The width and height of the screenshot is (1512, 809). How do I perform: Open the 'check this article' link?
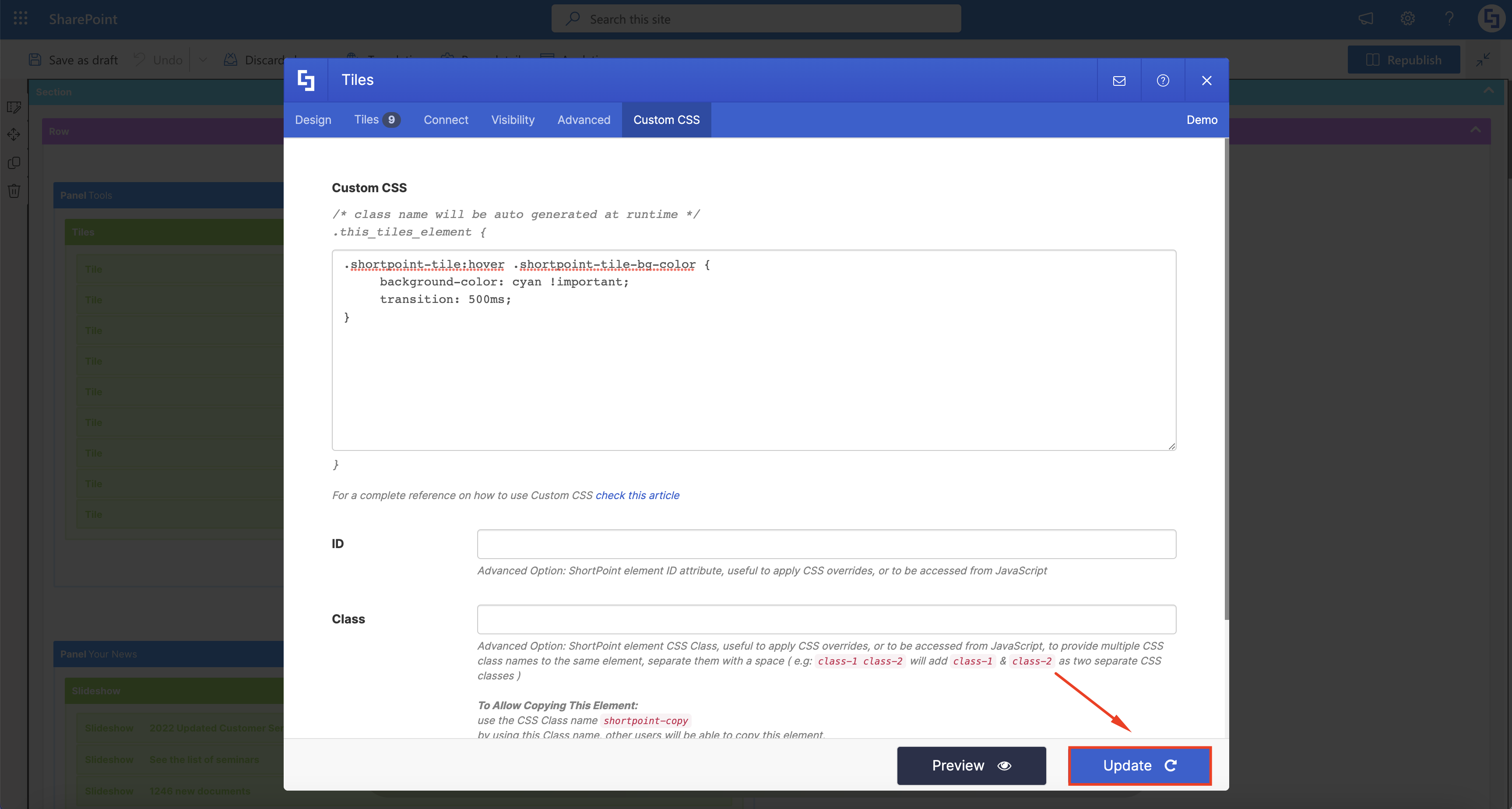coord(637,495)
